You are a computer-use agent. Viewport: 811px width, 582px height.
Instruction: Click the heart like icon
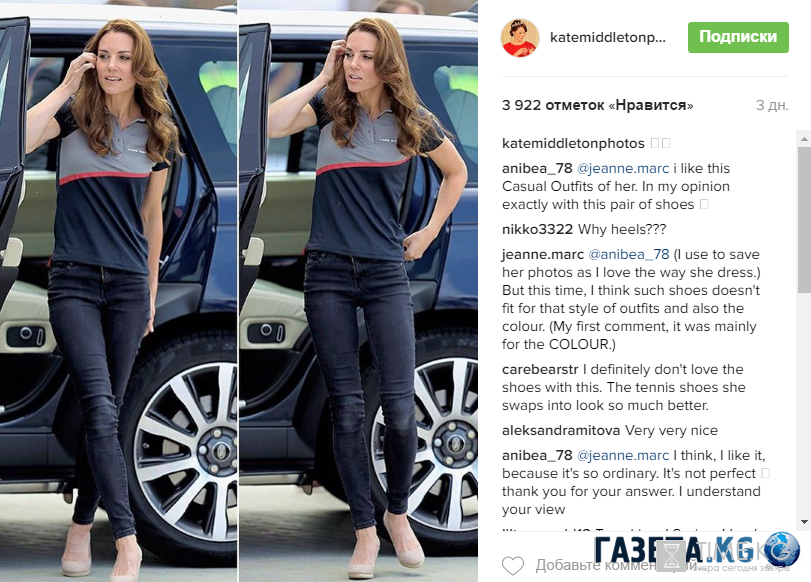pyautogui.click(x=513, y=565)
